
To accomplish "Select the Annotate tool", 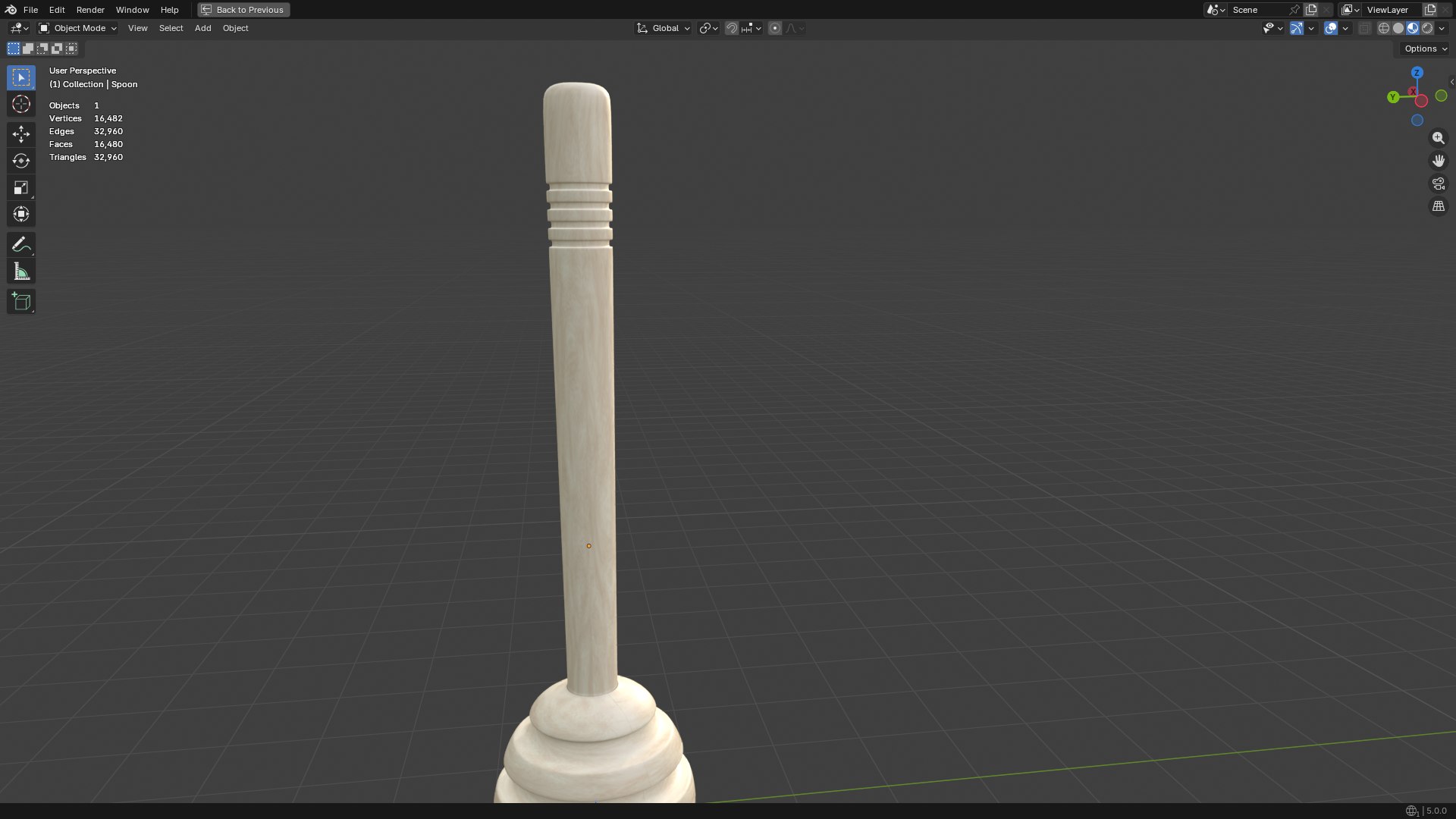I will (x=21, y=244).
